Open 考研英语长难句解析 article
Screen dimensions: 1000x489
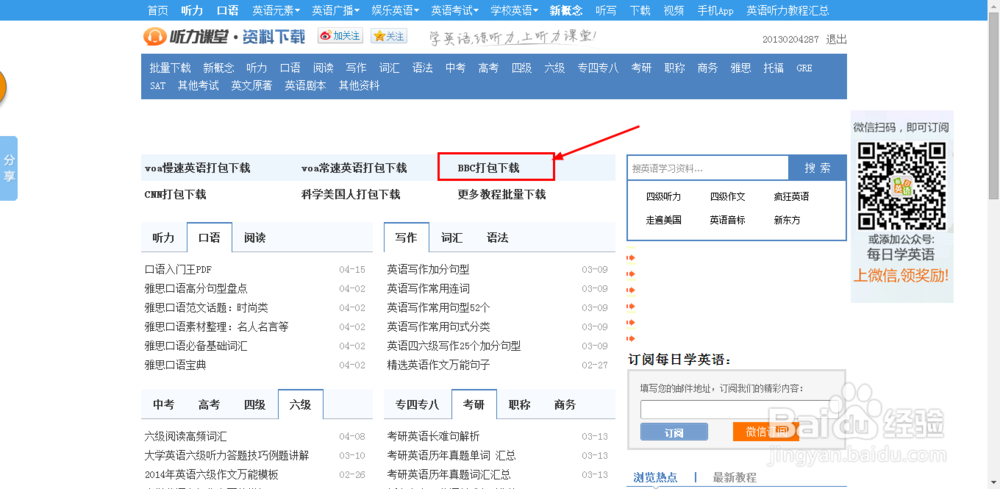pos(433,437)
